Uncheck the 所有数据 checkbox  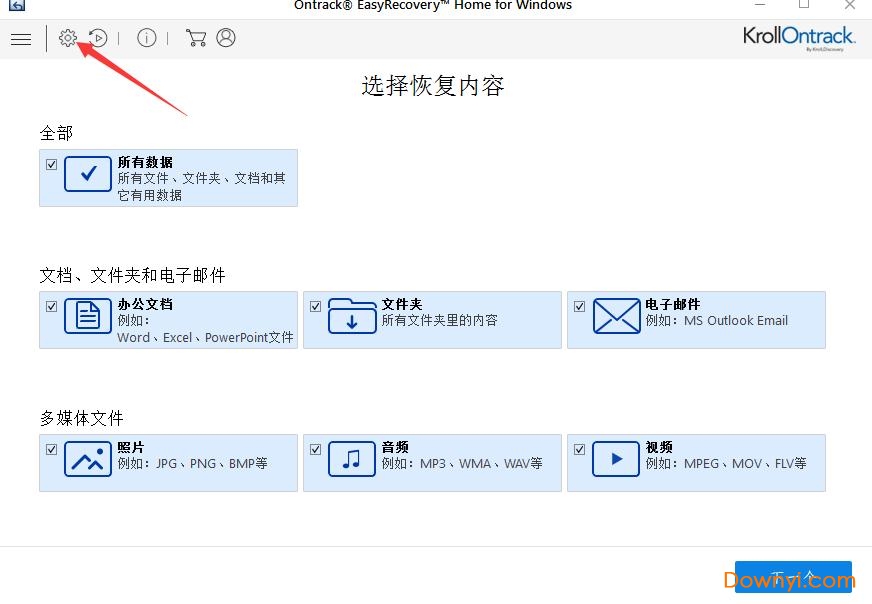click(51, 163)
